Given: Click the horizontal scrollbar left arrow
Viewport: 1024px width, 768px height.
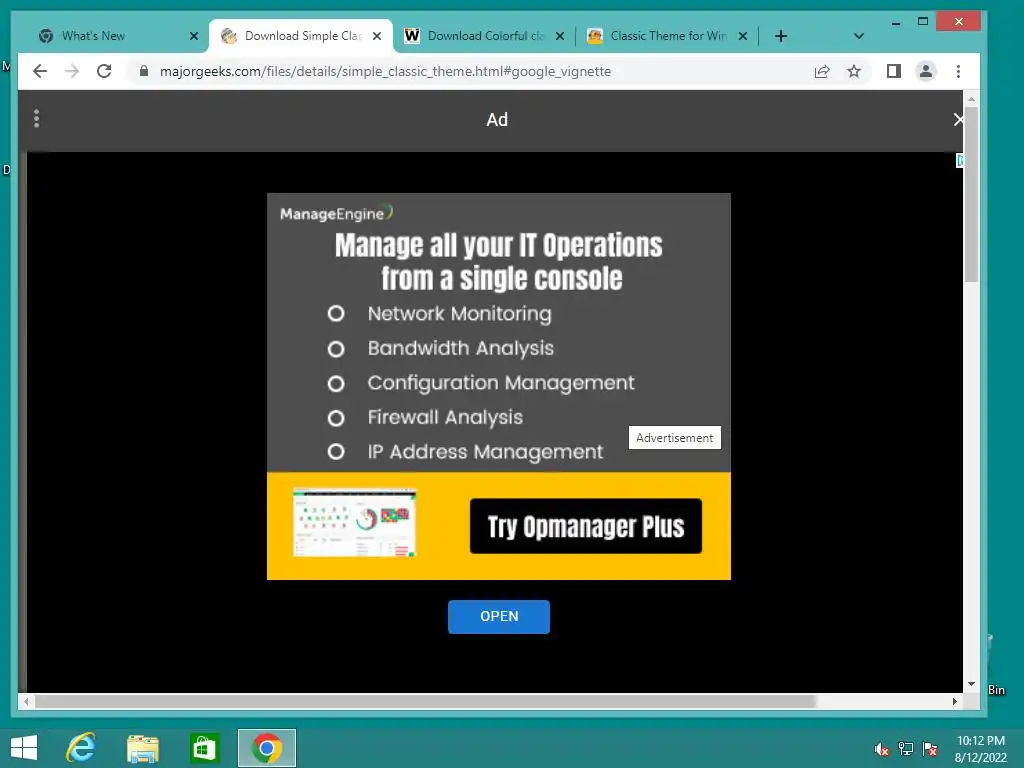Looking at the screenshot, I should pos(26,701).
